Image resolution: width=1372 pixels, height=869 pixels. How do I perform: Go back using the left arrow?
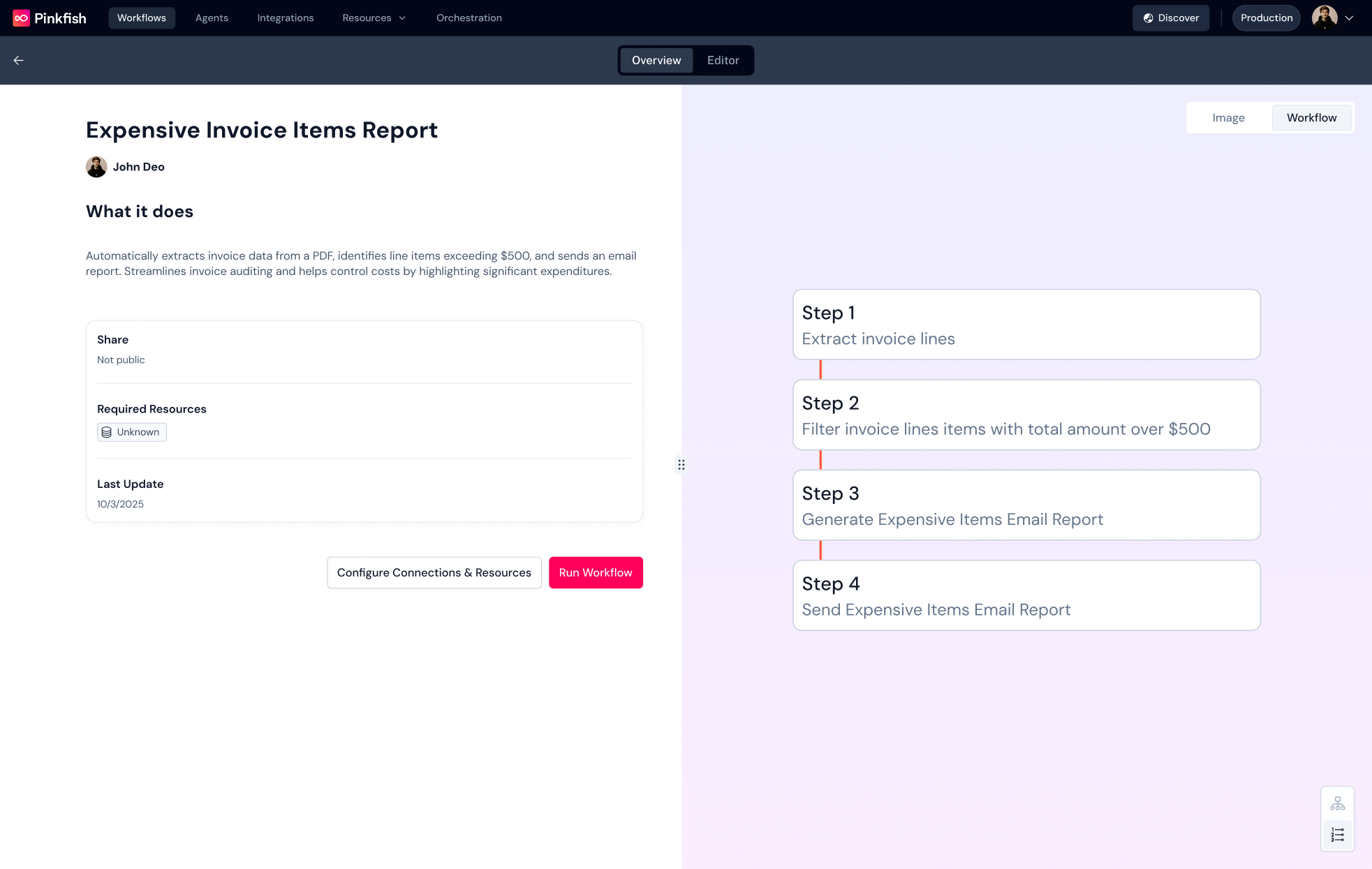19,61
